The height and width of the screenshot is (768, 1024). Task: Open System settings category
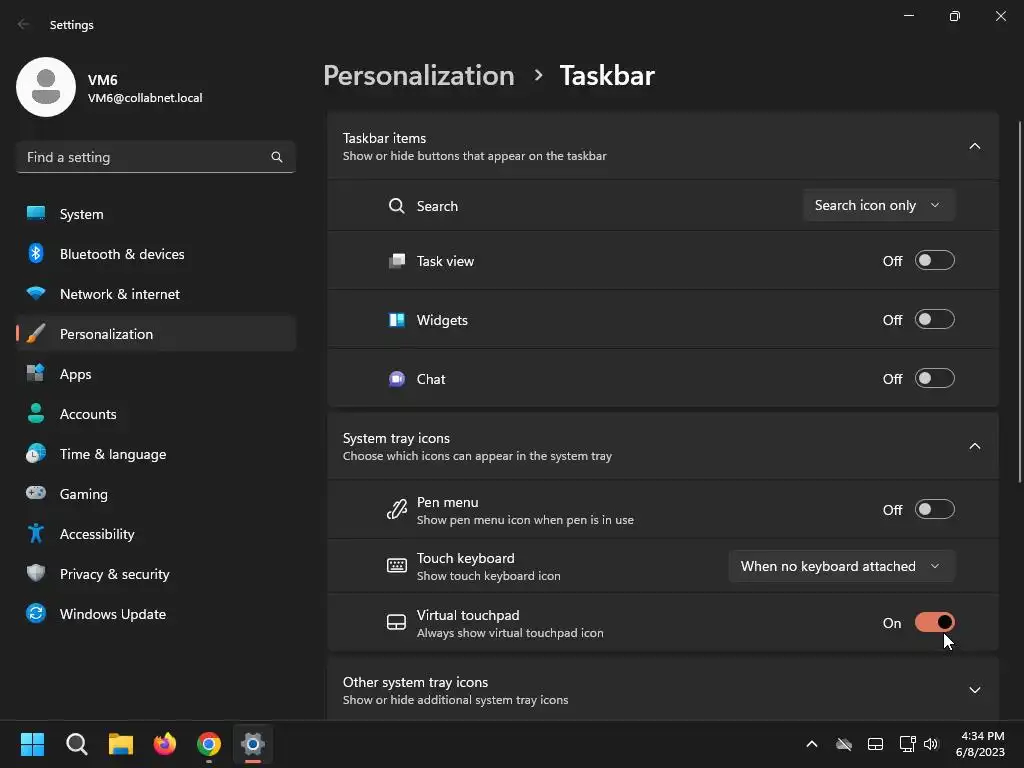(156, 214)
